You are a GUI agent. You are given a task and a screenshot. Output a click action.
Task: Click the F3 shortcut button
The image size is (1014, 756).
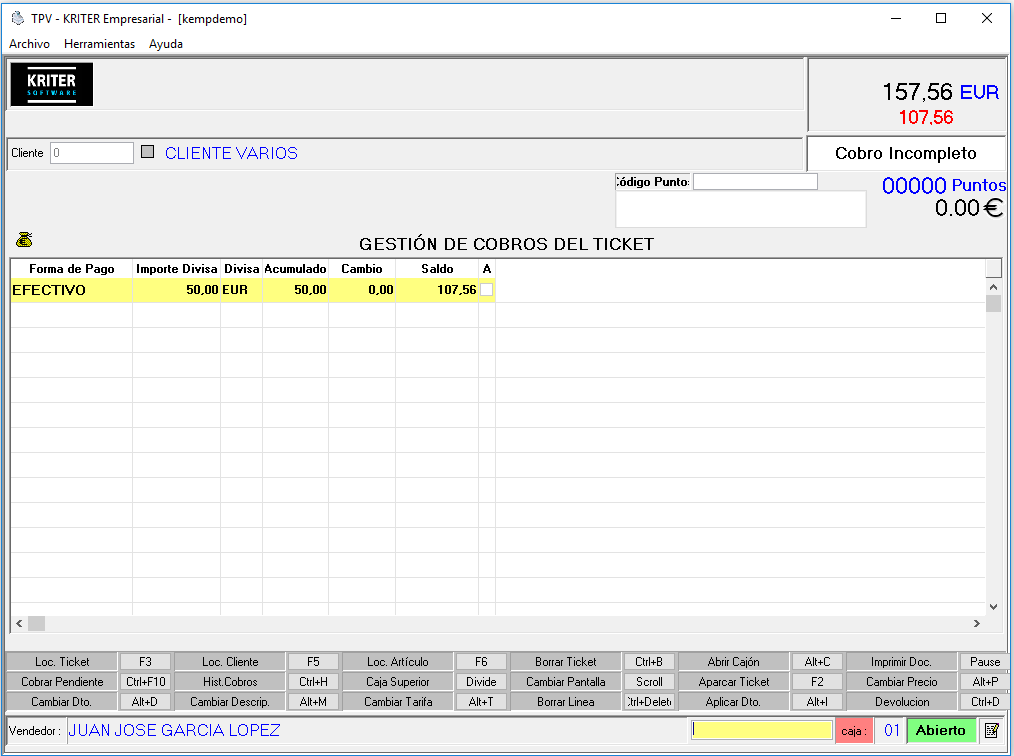point(146,662)
